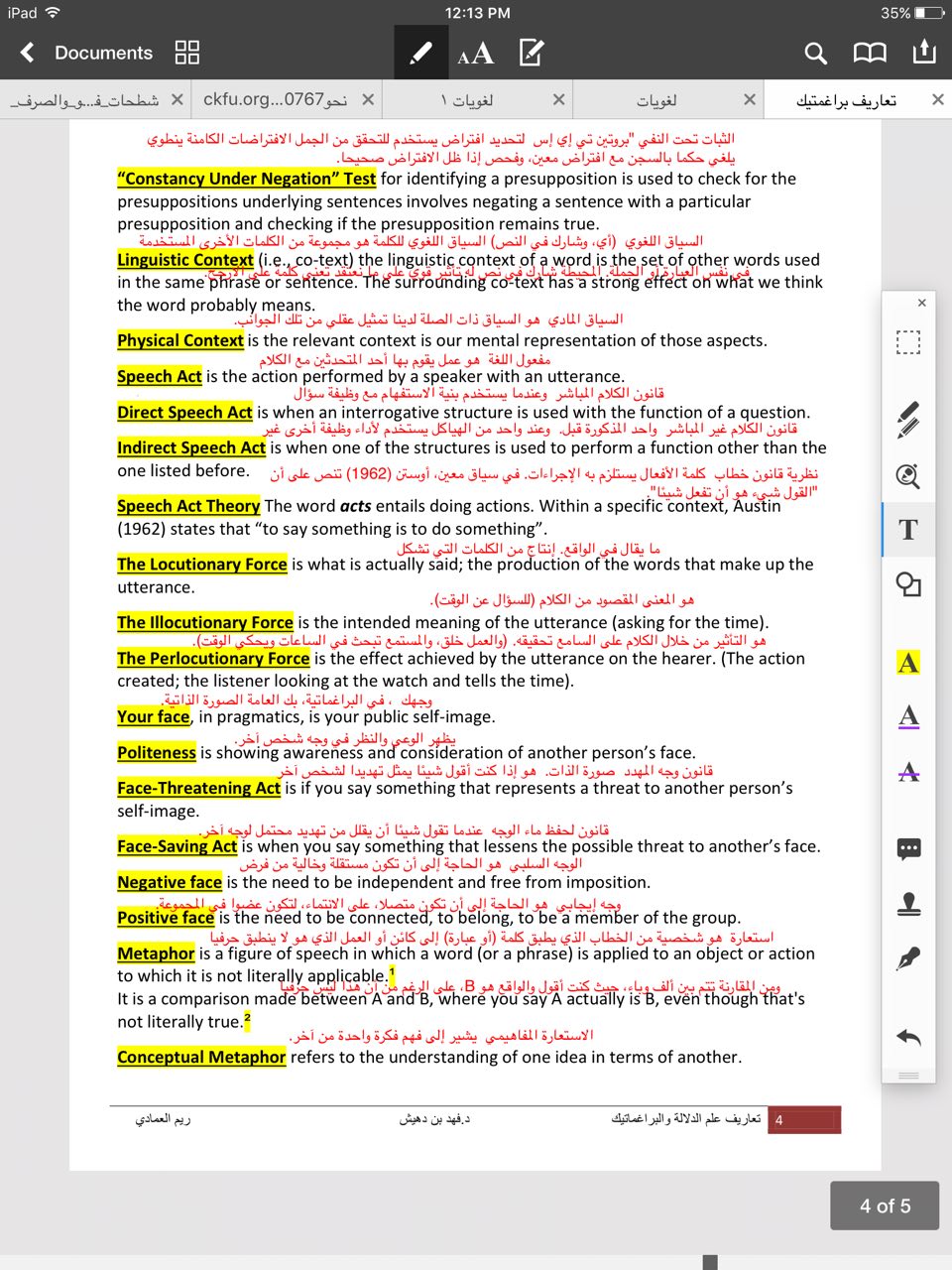The width and height of the screenshot is (952, 1270).
Task: Tap the highlighted "Indirect Speech Act" term
Action: (x=191, y=448)
